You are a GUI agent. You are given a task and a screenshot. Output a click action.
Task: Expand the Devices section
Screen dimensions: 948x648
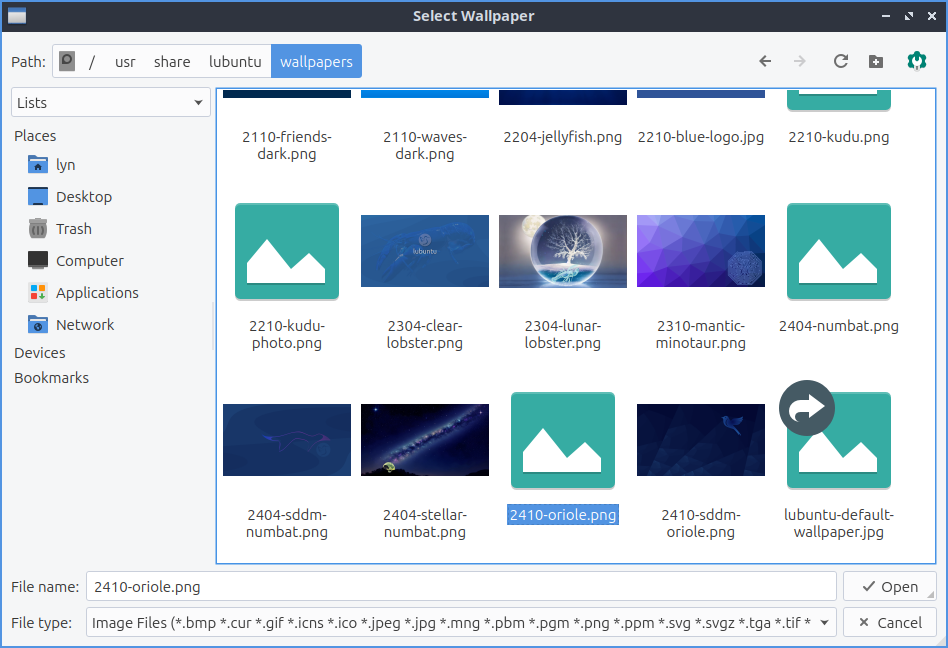[x=40, y=353]
